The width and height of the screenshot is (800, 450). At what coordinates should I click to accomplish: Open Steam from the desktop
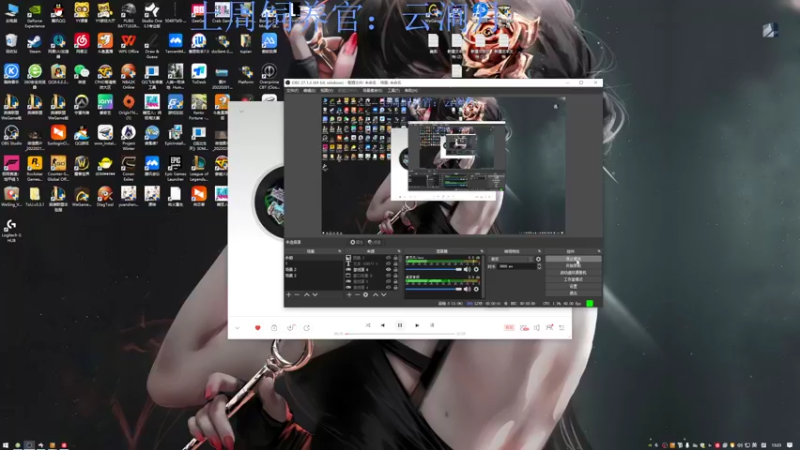[x=35, y=43]
